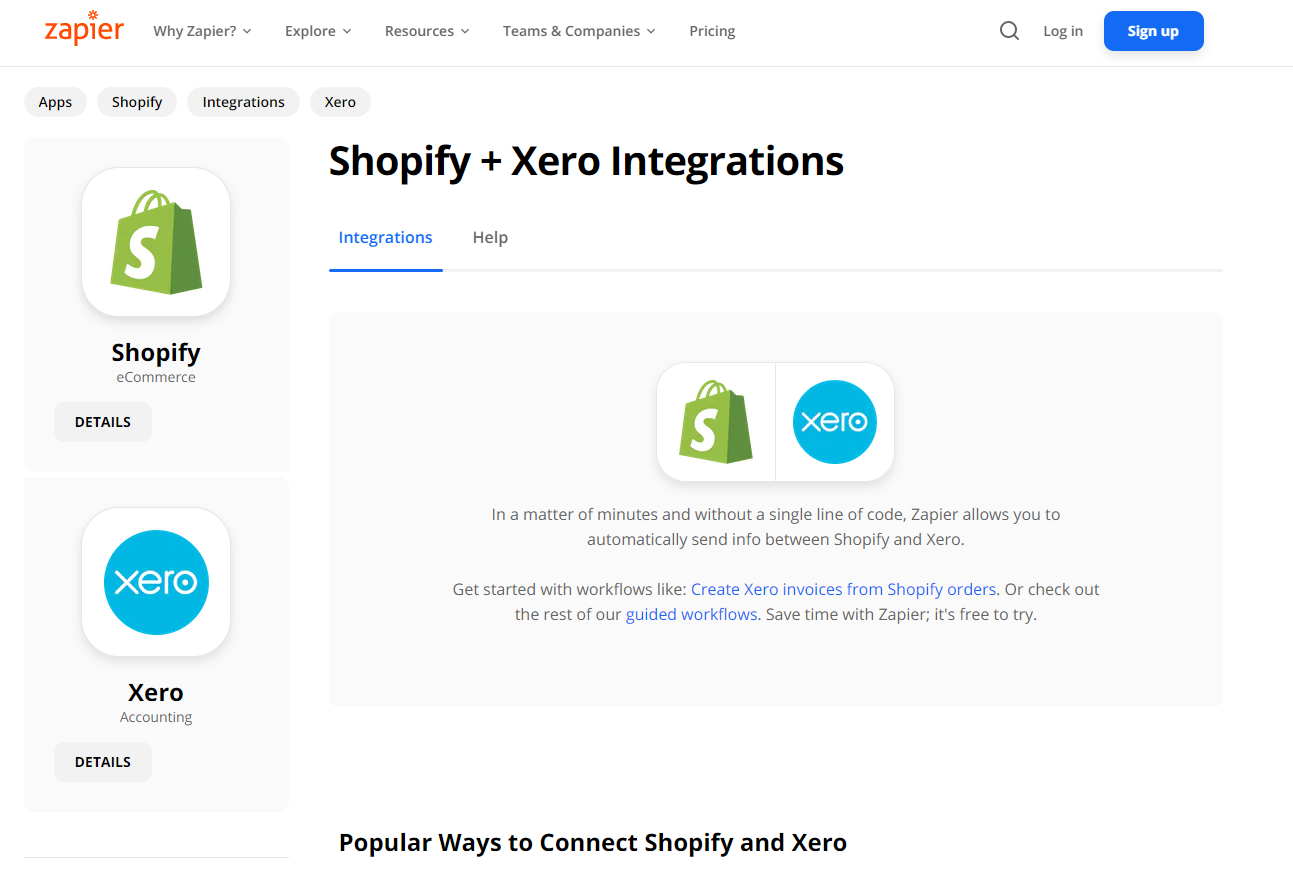
Task: Click the Xero breadcrumb pill
Action: [x=340, y=102]
